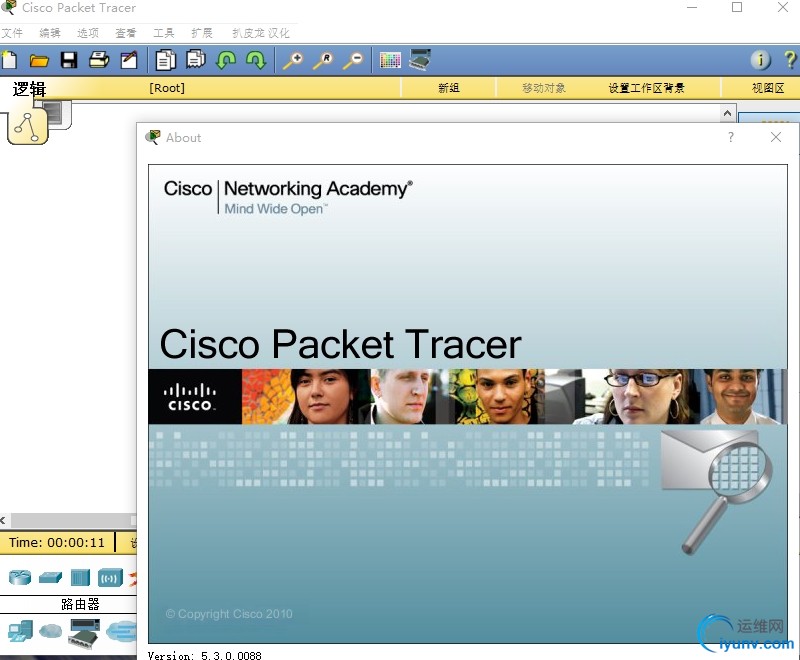Select the Hubs device category icon
The width and height of the screenshot is (800, 660).
(80, 577)
